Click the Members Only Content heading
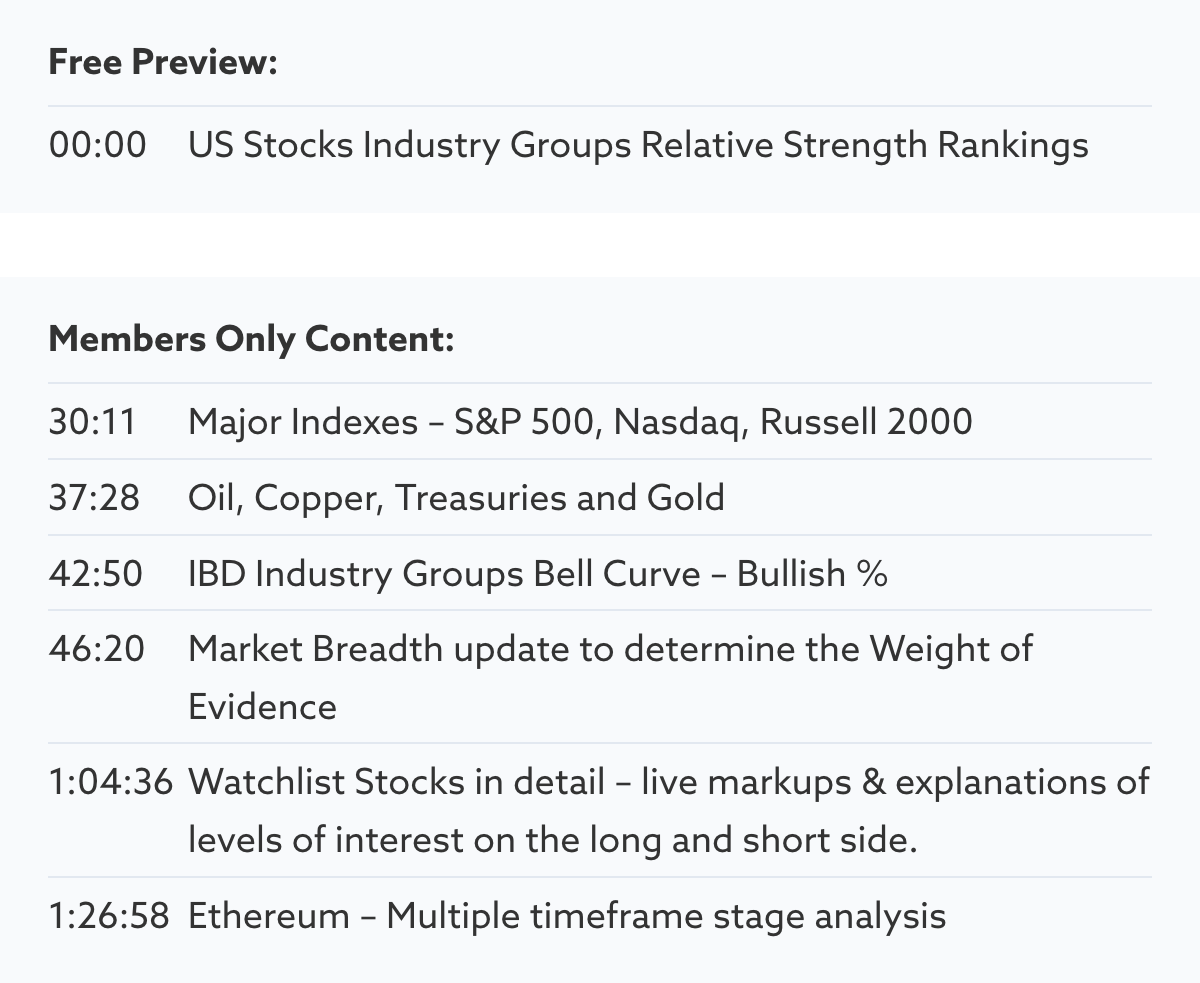 tap(251, 340)
